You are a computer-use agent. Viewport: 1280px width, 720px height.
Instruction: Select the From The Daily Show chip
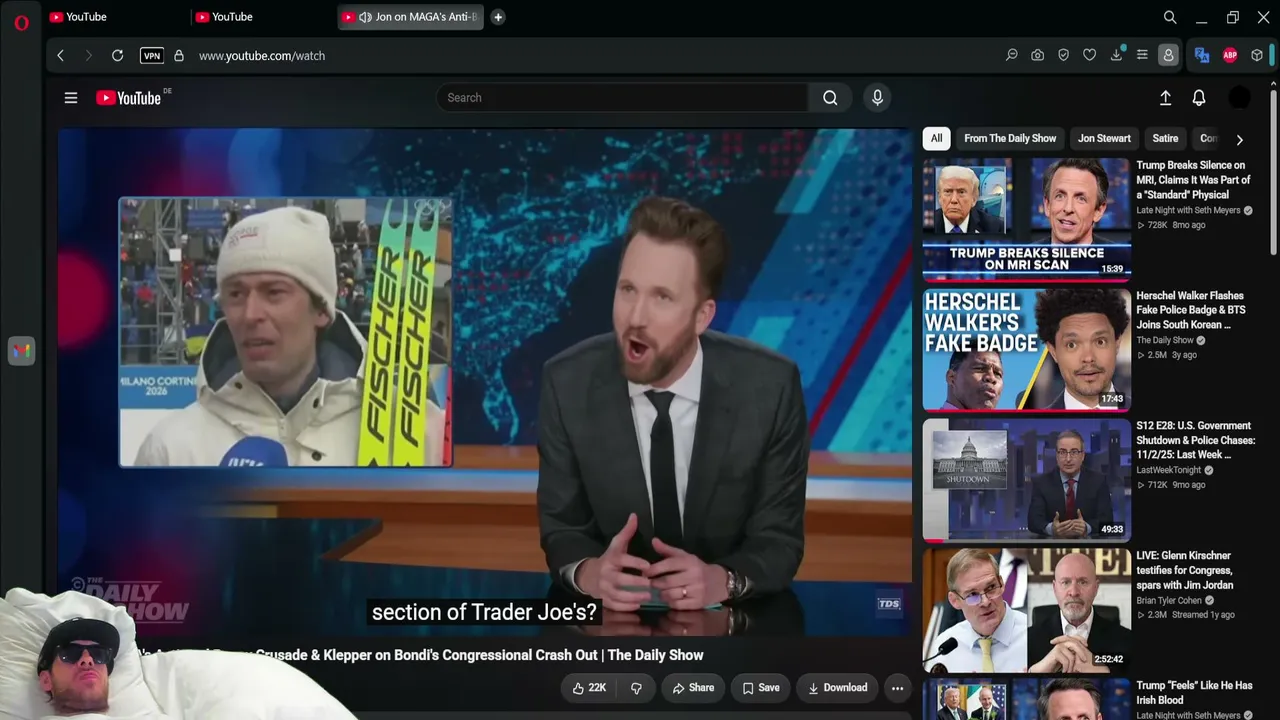(1010, 139)
